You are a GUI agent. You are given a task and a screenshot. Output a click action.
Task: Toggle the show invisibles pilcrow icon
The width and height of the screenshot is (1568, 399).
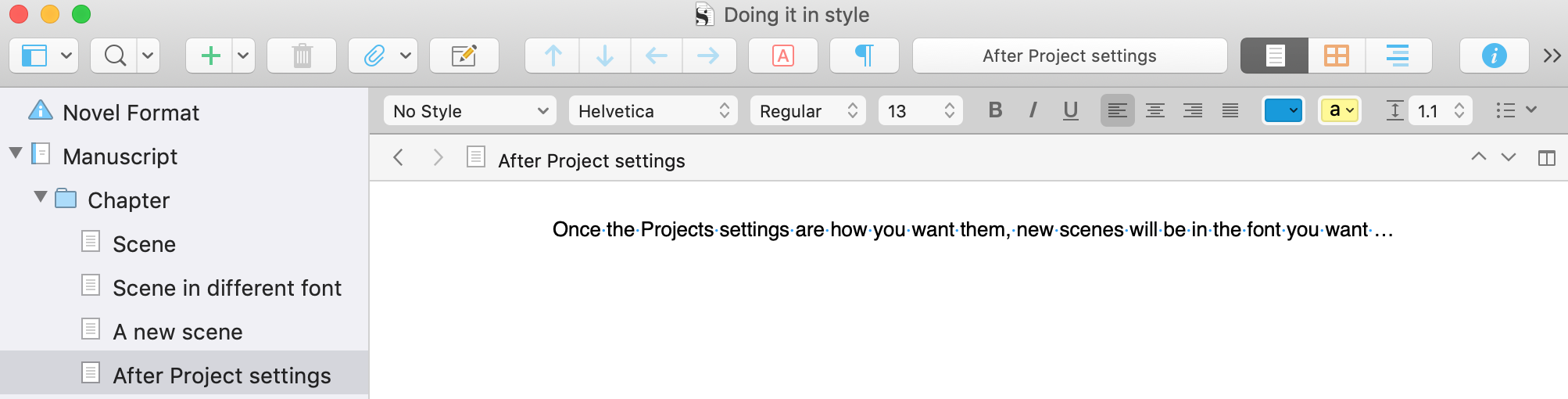click(x=865, y=56)
